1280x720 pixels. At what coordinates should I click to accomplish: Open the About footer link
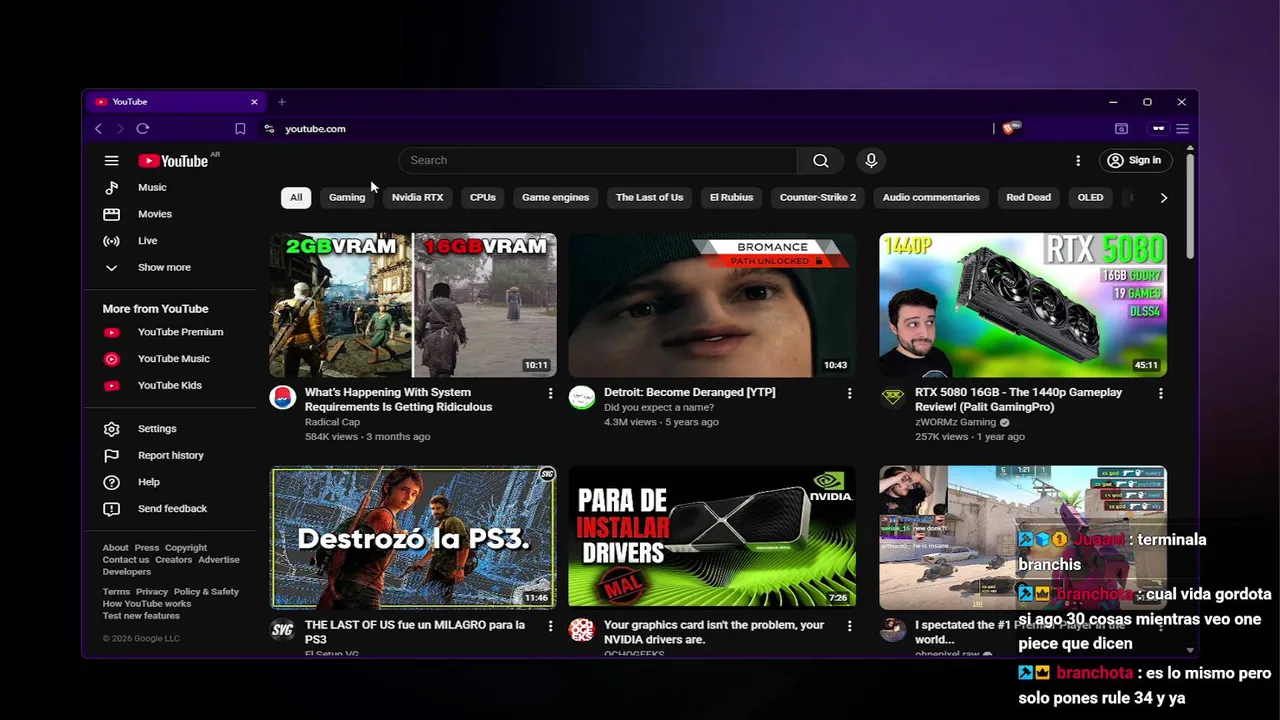(115, 548)
